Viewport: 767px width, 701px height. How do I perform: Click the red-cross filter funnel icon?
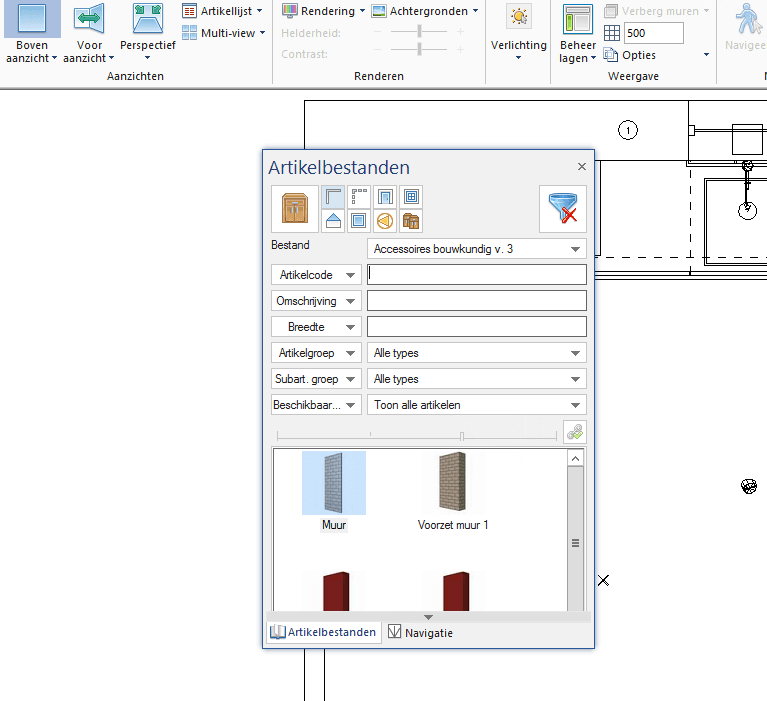click(562, 209)
